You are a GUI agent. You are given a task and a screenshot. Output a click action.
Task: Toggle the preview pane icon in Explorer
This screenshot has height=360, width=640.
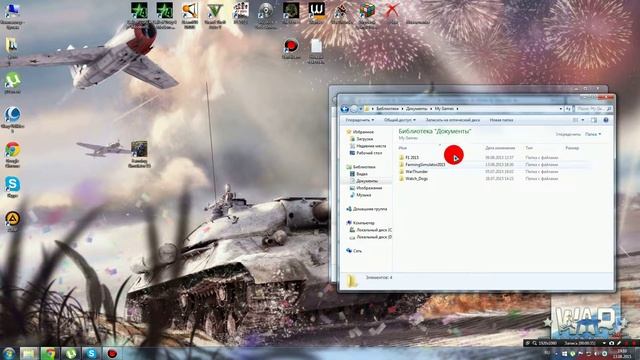(594, 120)
